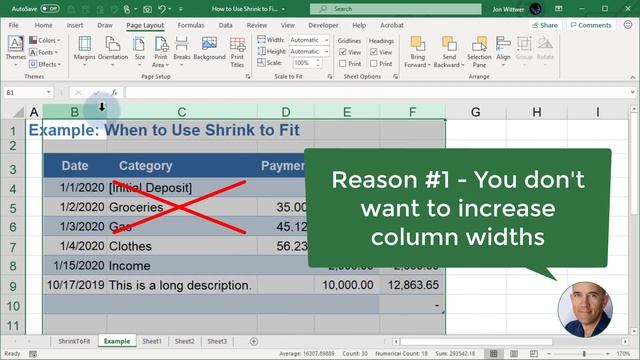The width and height of the screenshot is (640, 360).
Task: Open the Margins options
Action: pos(84,51)
